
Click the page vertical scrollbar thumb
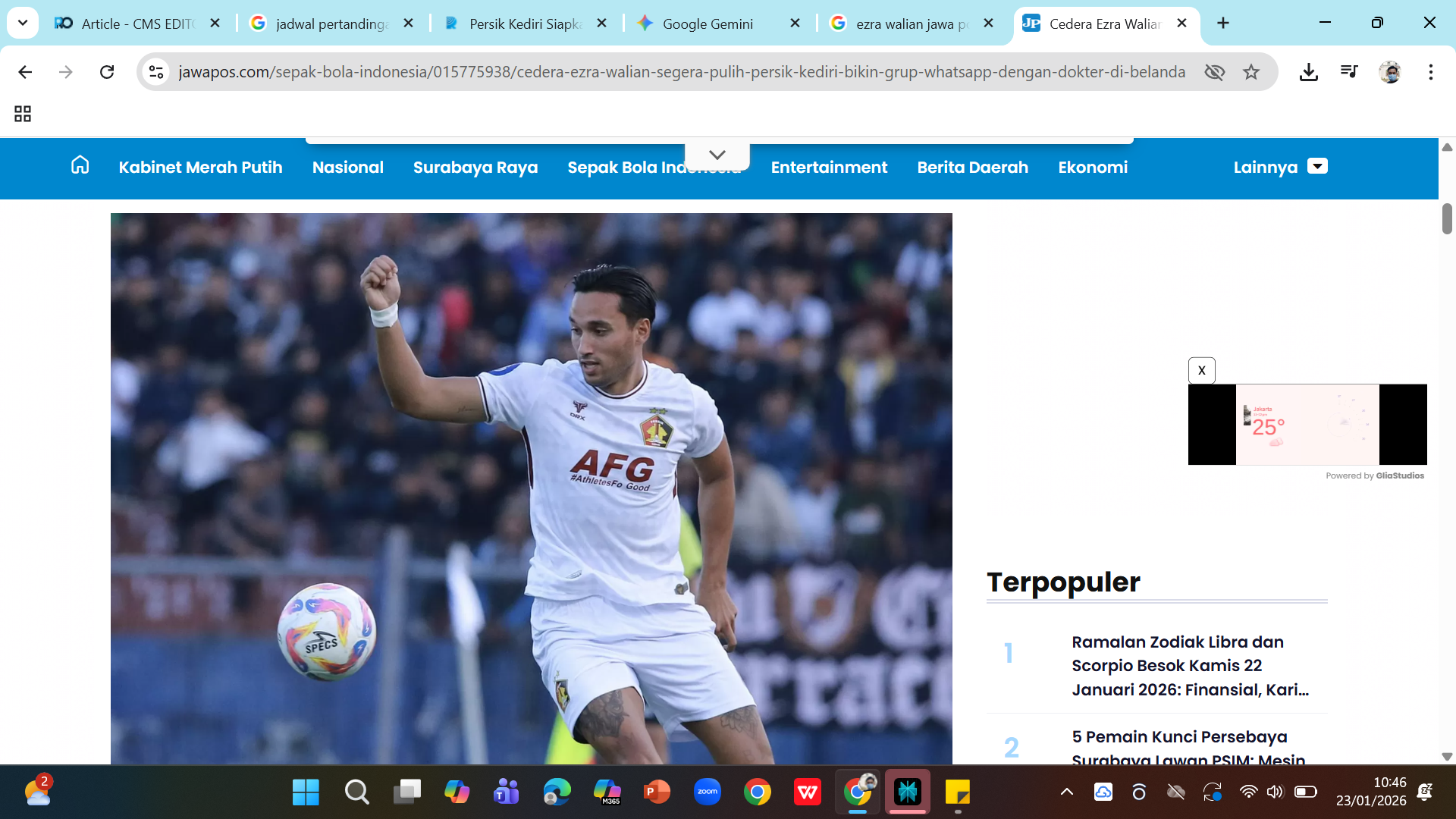[1447, 218]
